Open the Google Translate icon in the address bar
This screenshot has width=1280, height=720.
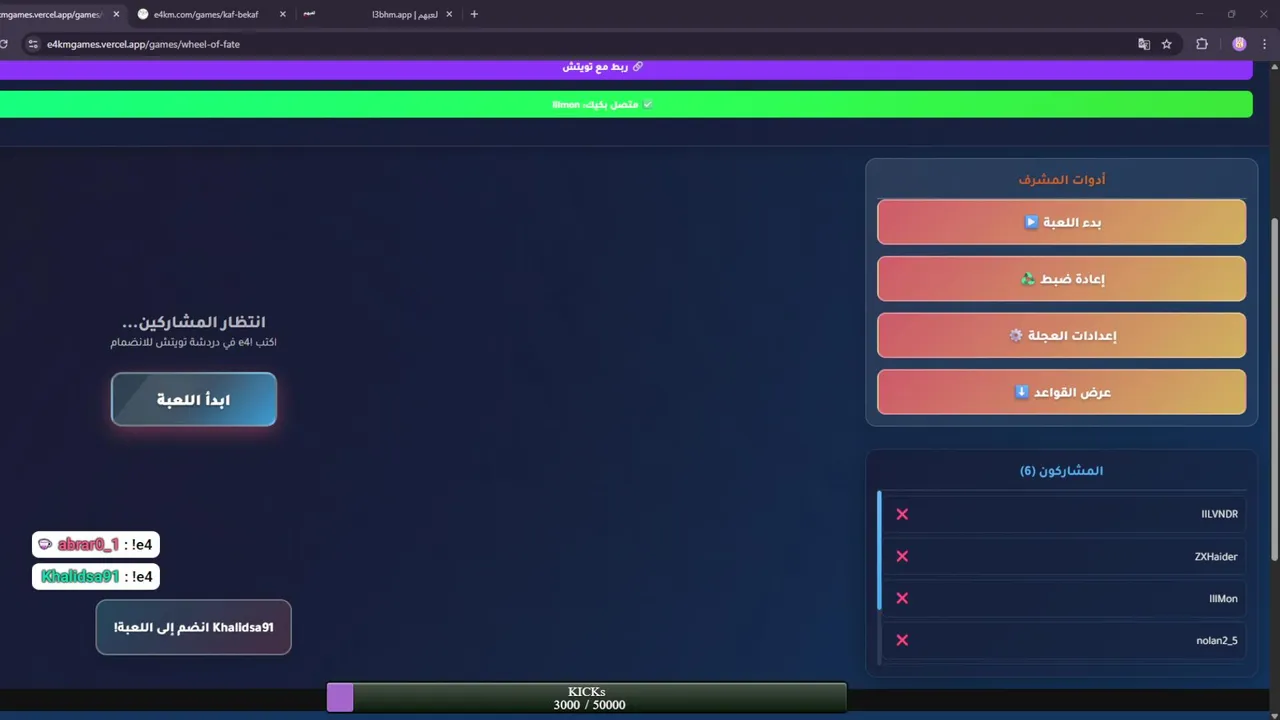[x=1144, y=44]
